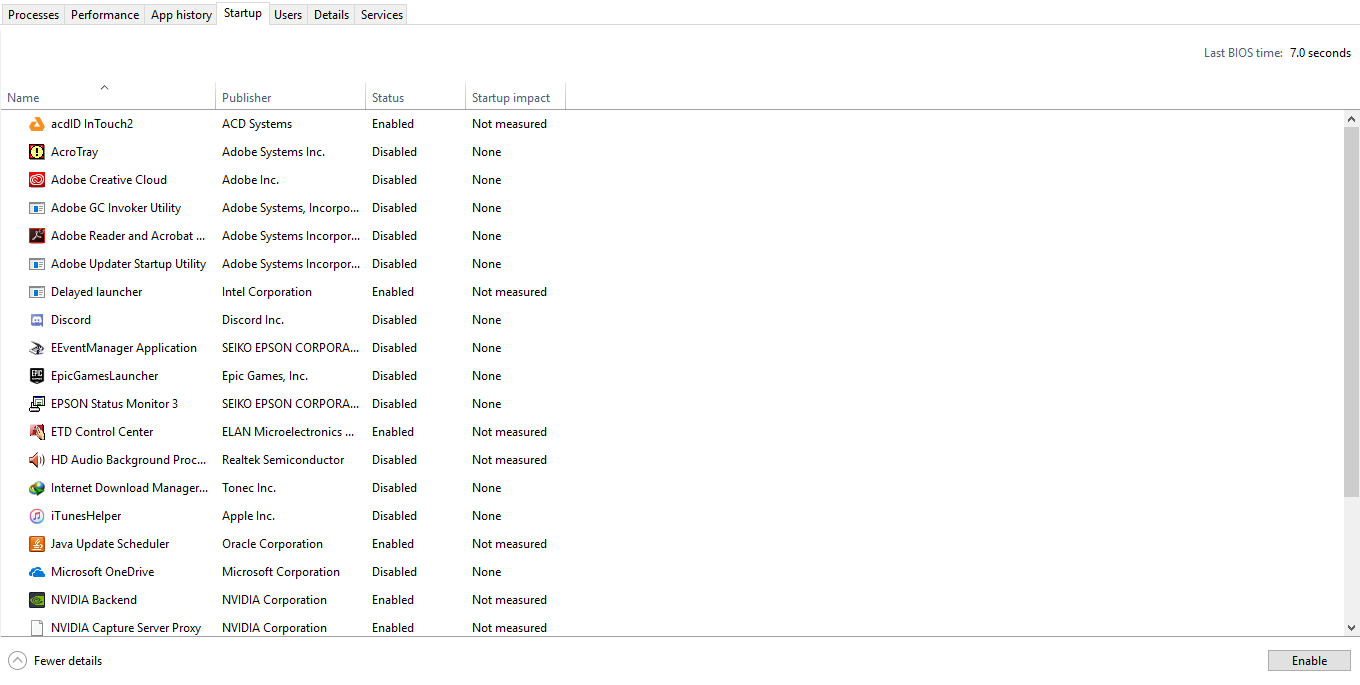1360x685 pixels.
Task: Click the Internet Download Manager icon
Action: tap(37, 488)
